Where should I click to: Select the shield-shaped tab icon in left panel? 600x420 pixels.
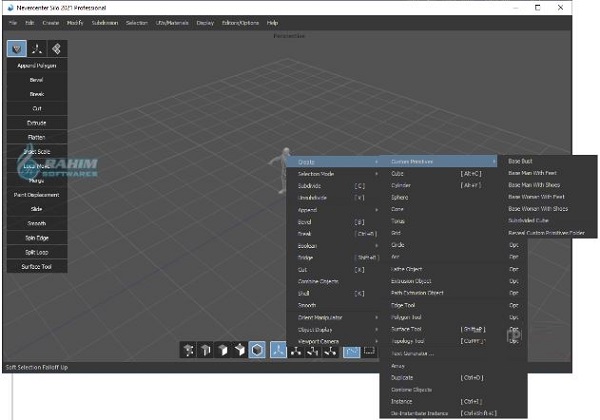tap(17, 48)
